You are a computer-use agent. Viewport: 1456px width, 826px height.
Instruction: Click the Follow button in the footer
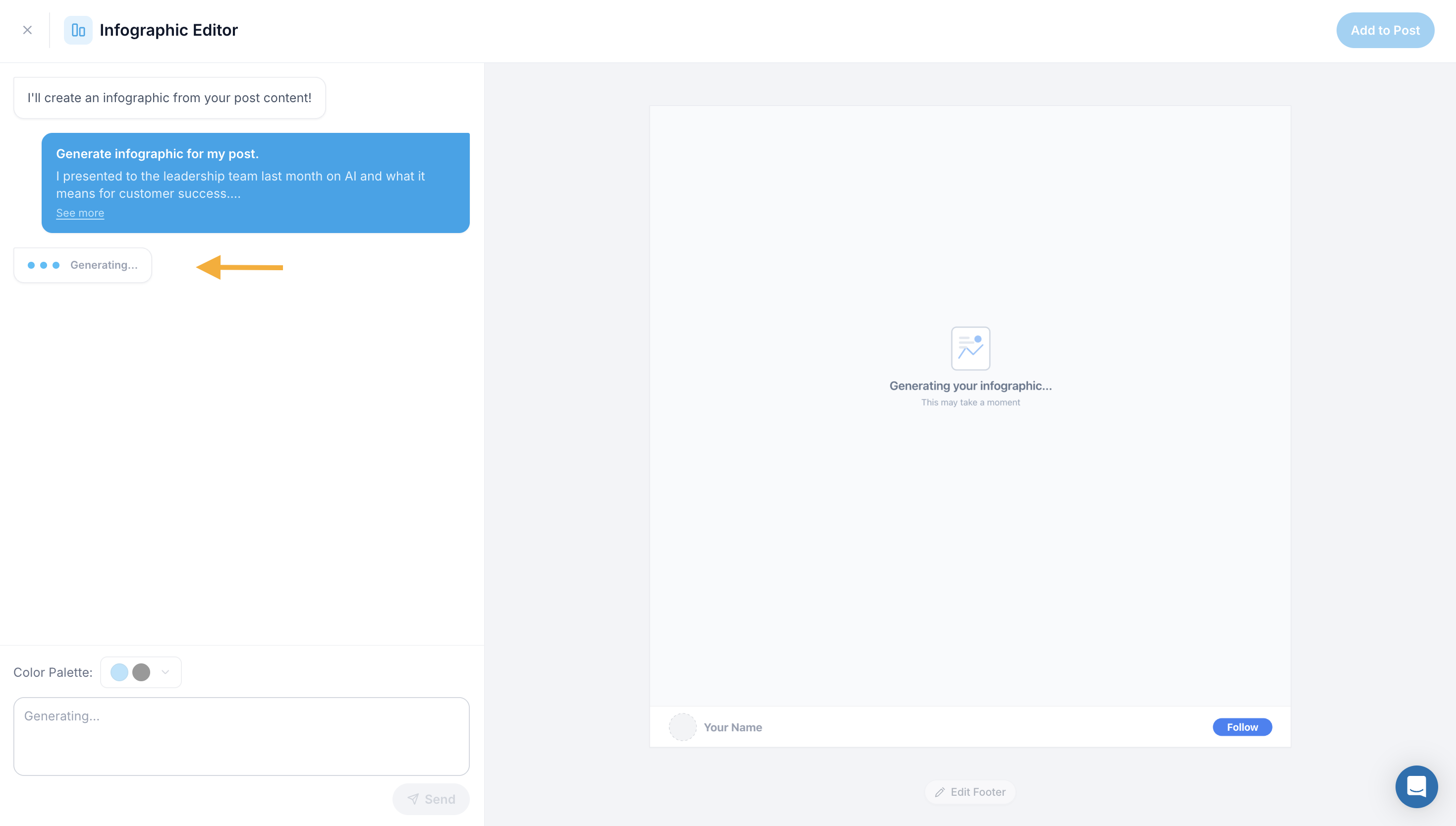tap(1242, 727)
